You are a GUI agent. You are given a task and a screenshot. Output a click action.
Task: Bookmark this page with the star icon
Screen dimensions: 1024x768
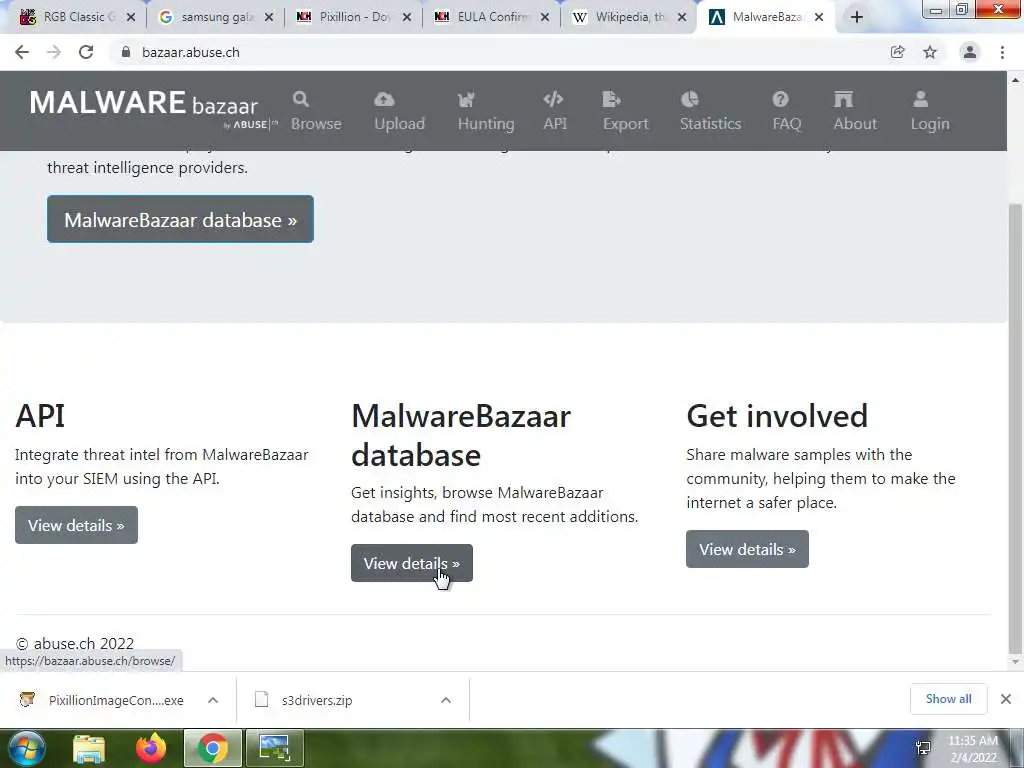[x=930, y=52]
